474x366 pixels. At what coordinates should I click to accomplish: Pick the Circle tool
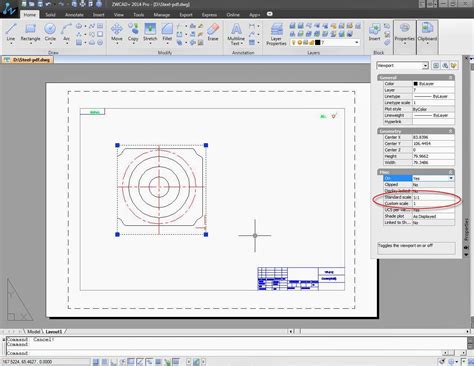[x=50, y=33]
